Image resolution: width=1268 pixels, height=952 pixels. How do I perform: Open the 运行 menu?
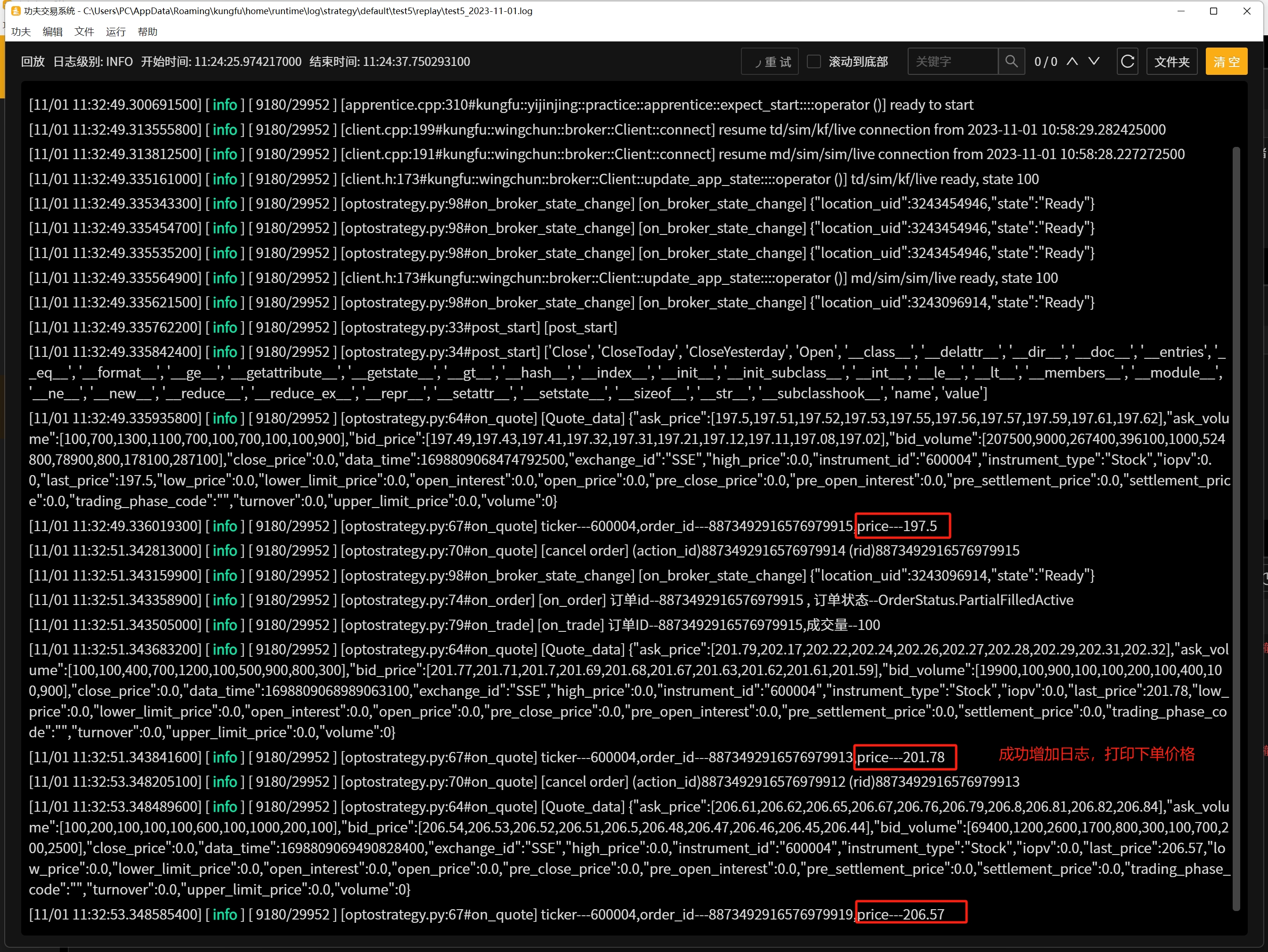[116, 32]
